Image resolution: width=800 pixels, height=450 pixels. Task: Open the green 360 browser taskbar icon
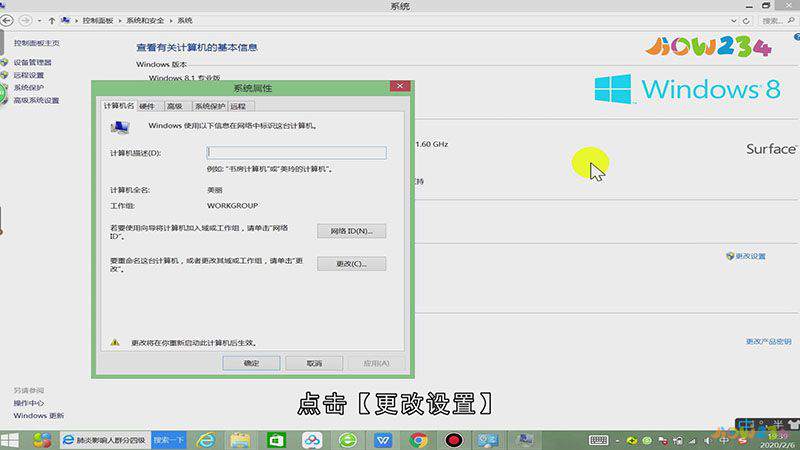347,440
